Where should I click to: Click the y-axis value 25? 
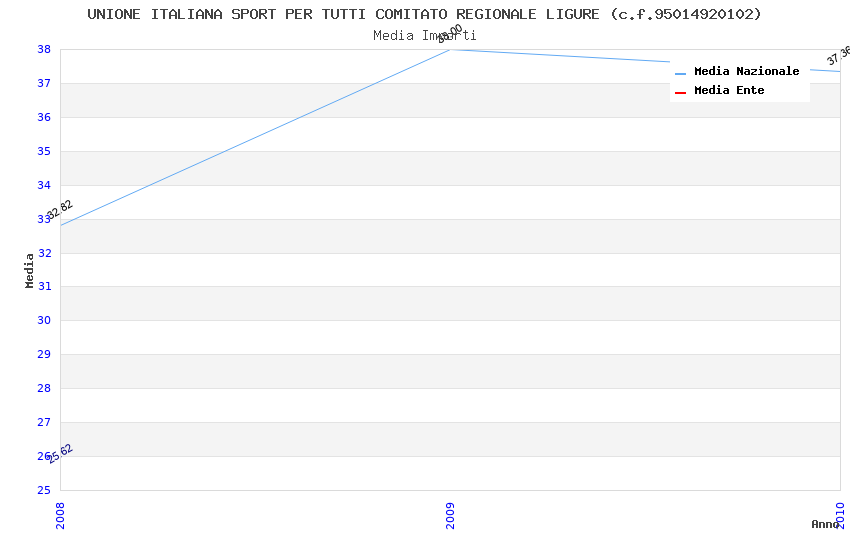click(x=44, y=490)
